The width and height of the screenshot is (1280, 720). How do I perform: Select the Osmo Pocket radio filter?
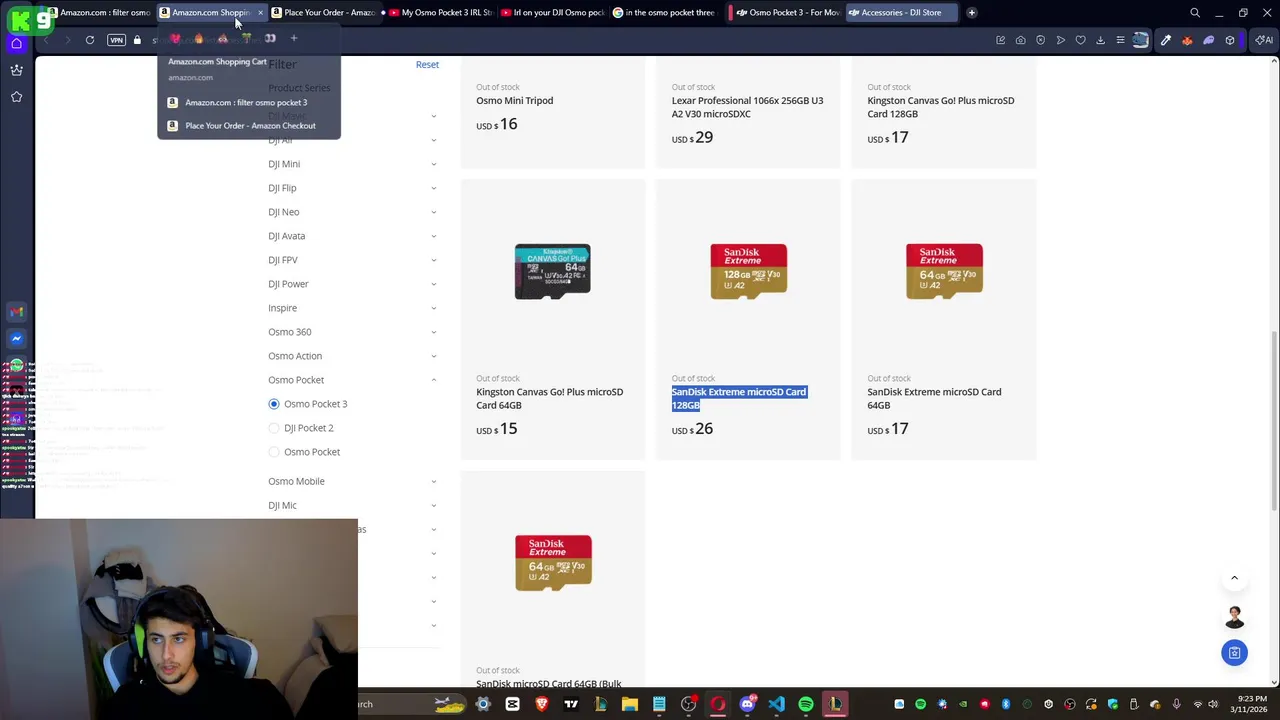[274, 452]
